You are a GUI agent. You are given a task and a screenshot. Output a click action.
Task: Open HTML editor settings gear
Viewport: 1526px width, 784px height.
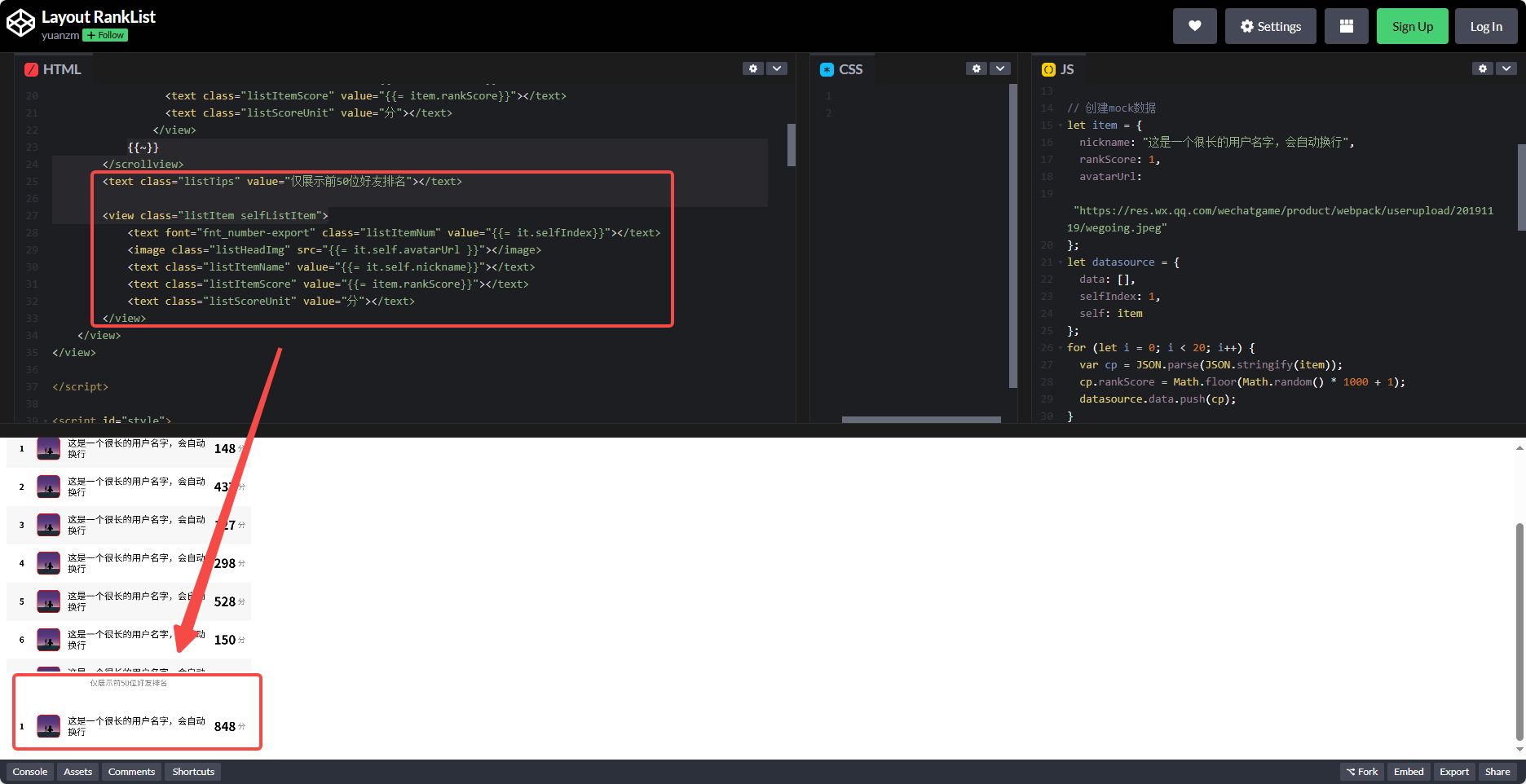pyautogui.click(x=752, y=68)
